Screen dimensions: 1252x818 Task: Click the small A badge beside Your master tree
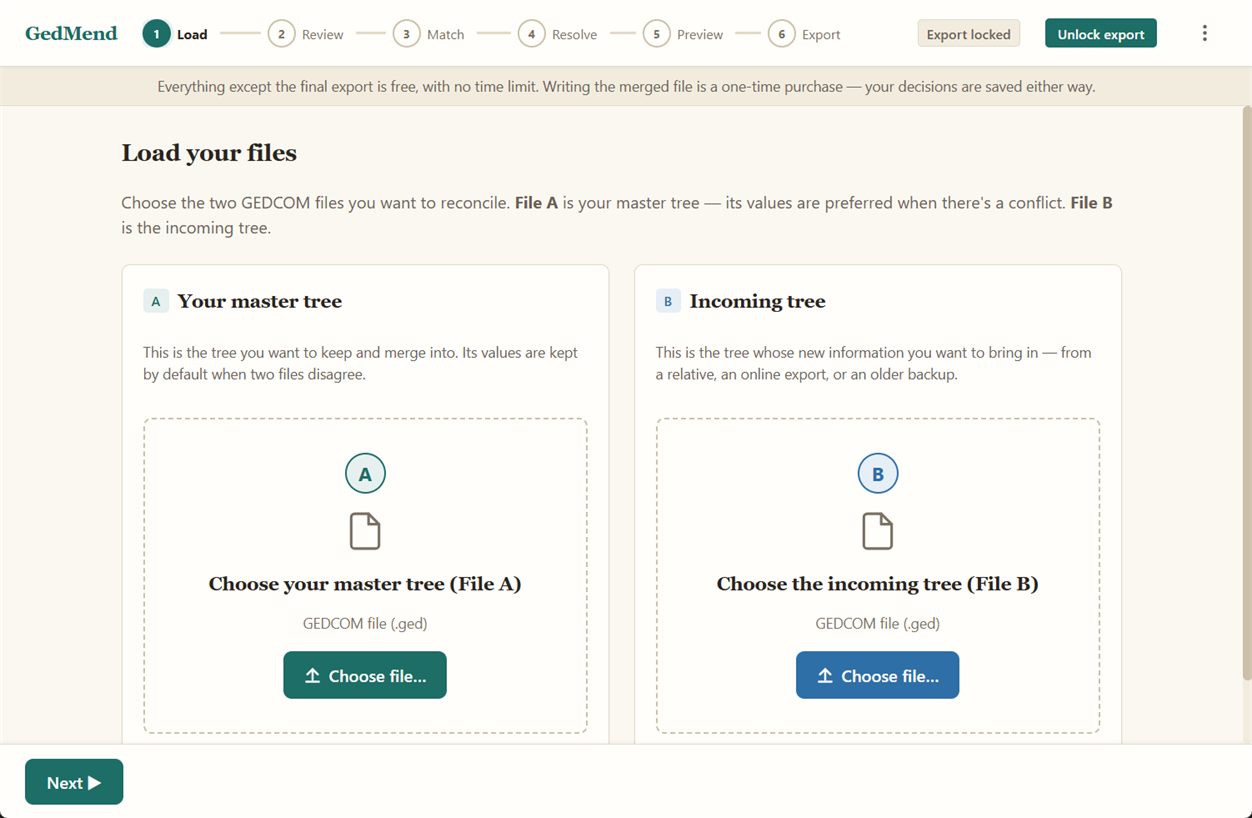156,301
